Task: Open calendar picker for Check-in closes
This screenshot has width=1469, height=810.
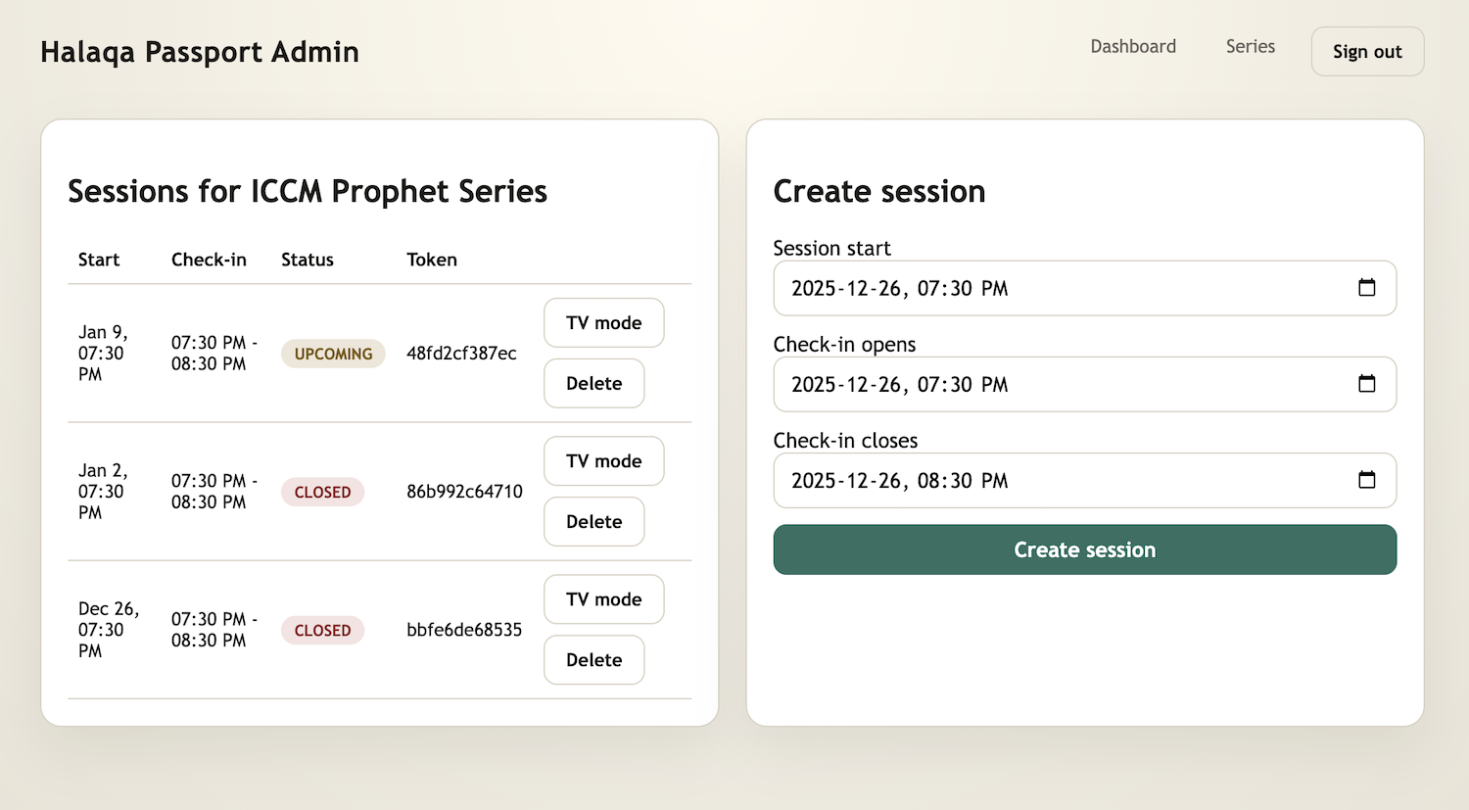Action: pos(1366,480)
